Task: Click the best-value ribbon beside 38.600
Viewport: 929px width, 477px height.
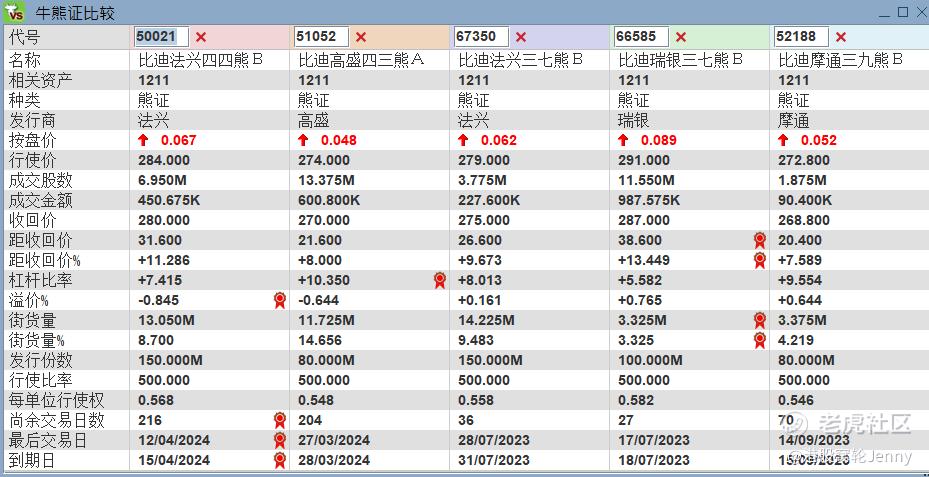Action: (760, 240)
